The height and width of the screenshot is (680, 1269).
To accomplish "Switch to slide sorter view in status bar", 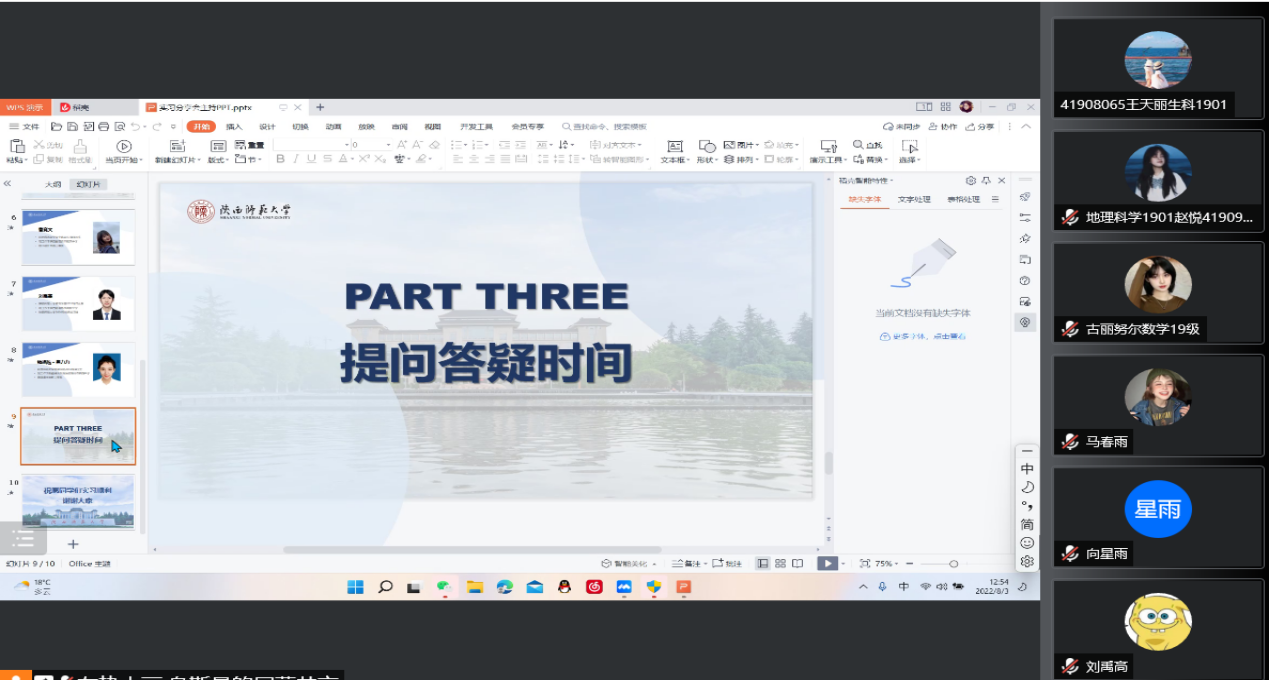I will [780, 564].
